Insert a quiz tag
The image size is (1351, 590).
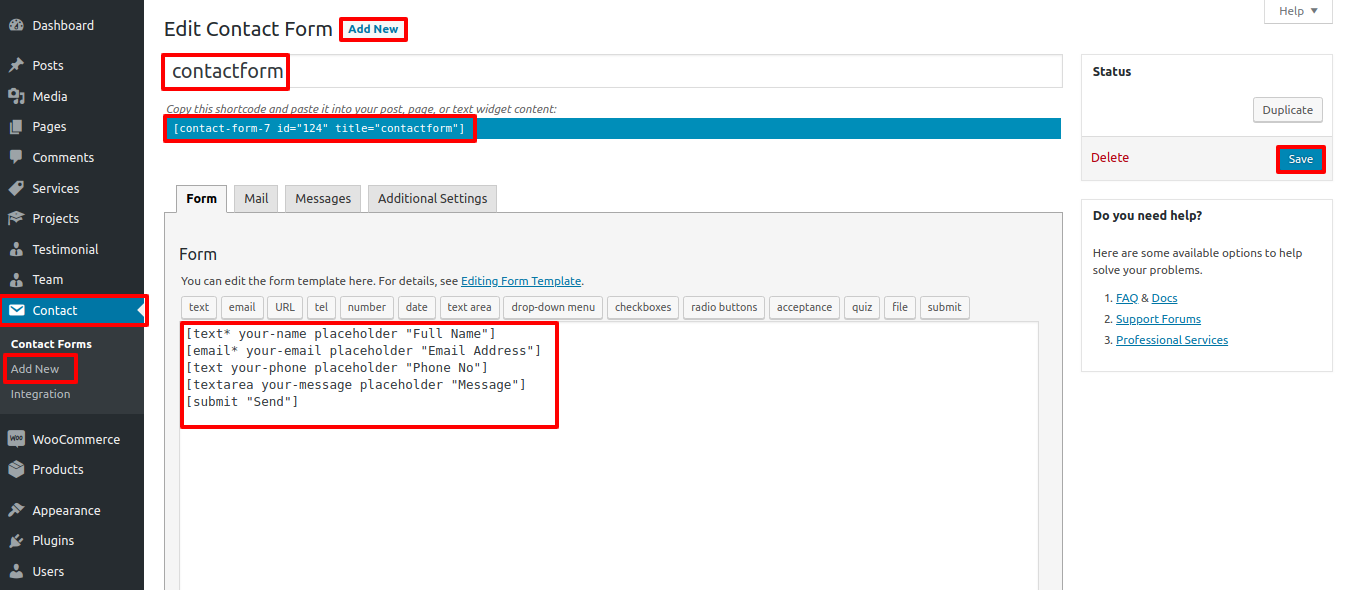point(862,307)
